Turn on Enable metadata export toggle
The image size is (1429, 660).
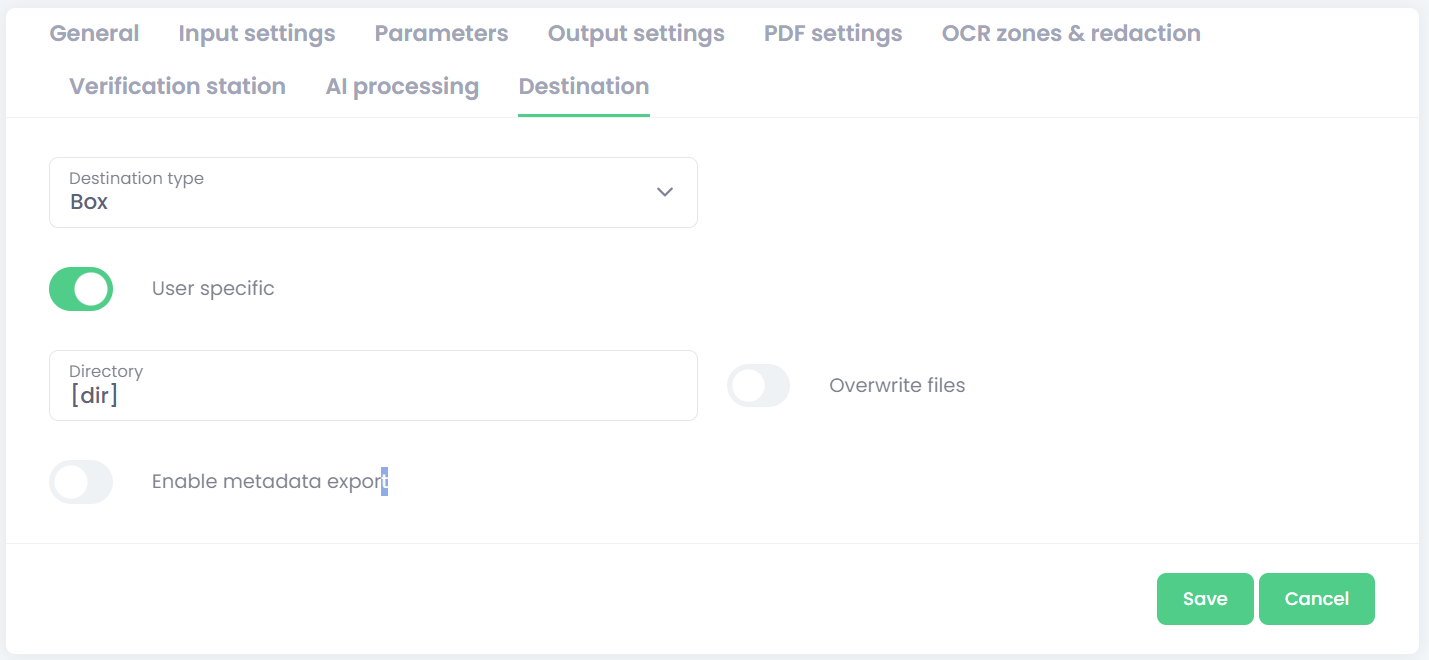point(81,482)
